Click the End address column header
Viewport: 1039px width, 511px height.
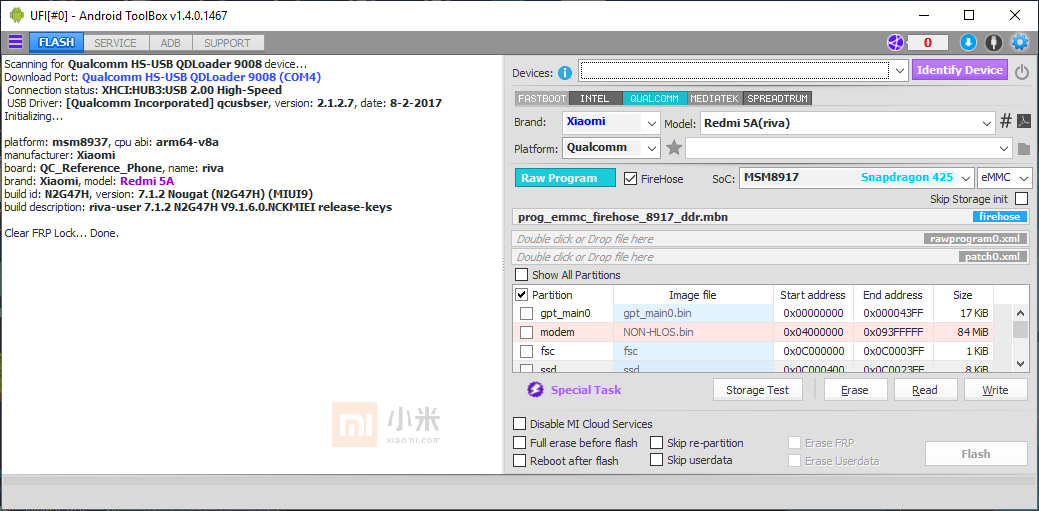(x=893, y=295)
